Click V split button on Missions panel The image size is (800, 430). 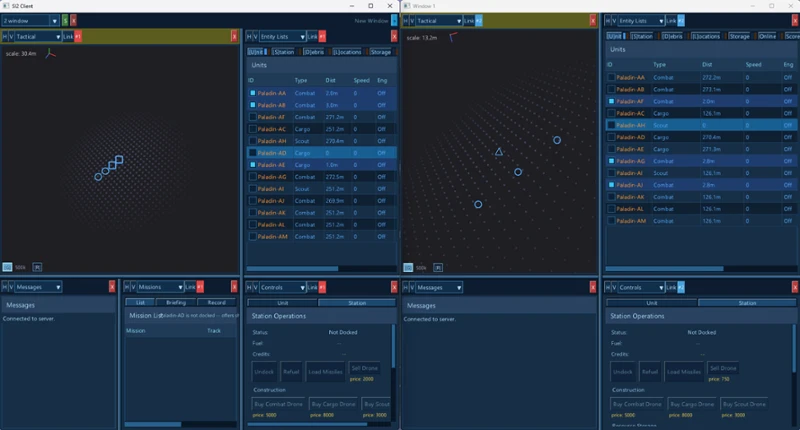click(134, 287)
